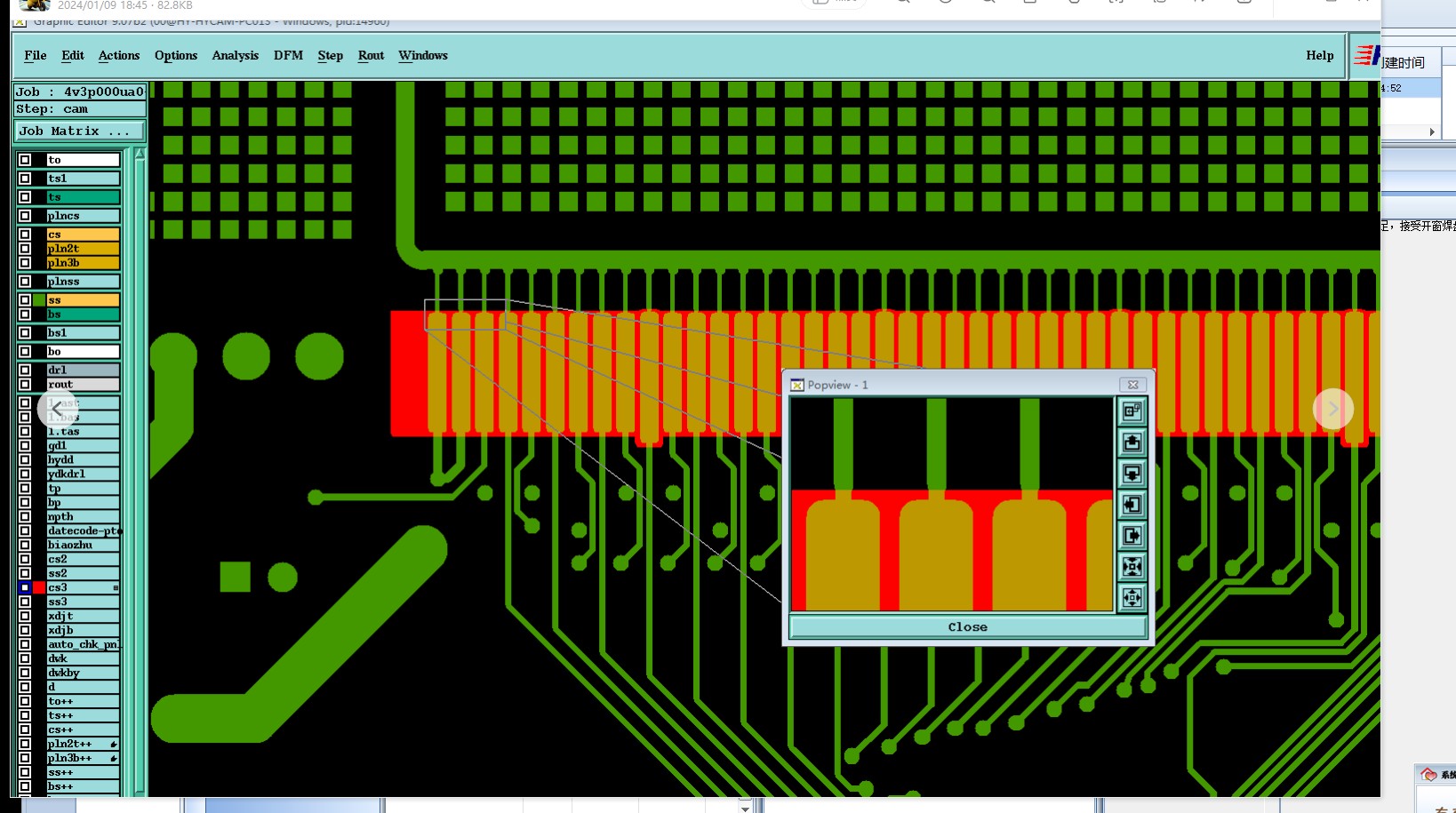This screenshot has height=813, width=1456.
Task: Click the edit marker on pln2t++ row
Action: coord(114,744)
